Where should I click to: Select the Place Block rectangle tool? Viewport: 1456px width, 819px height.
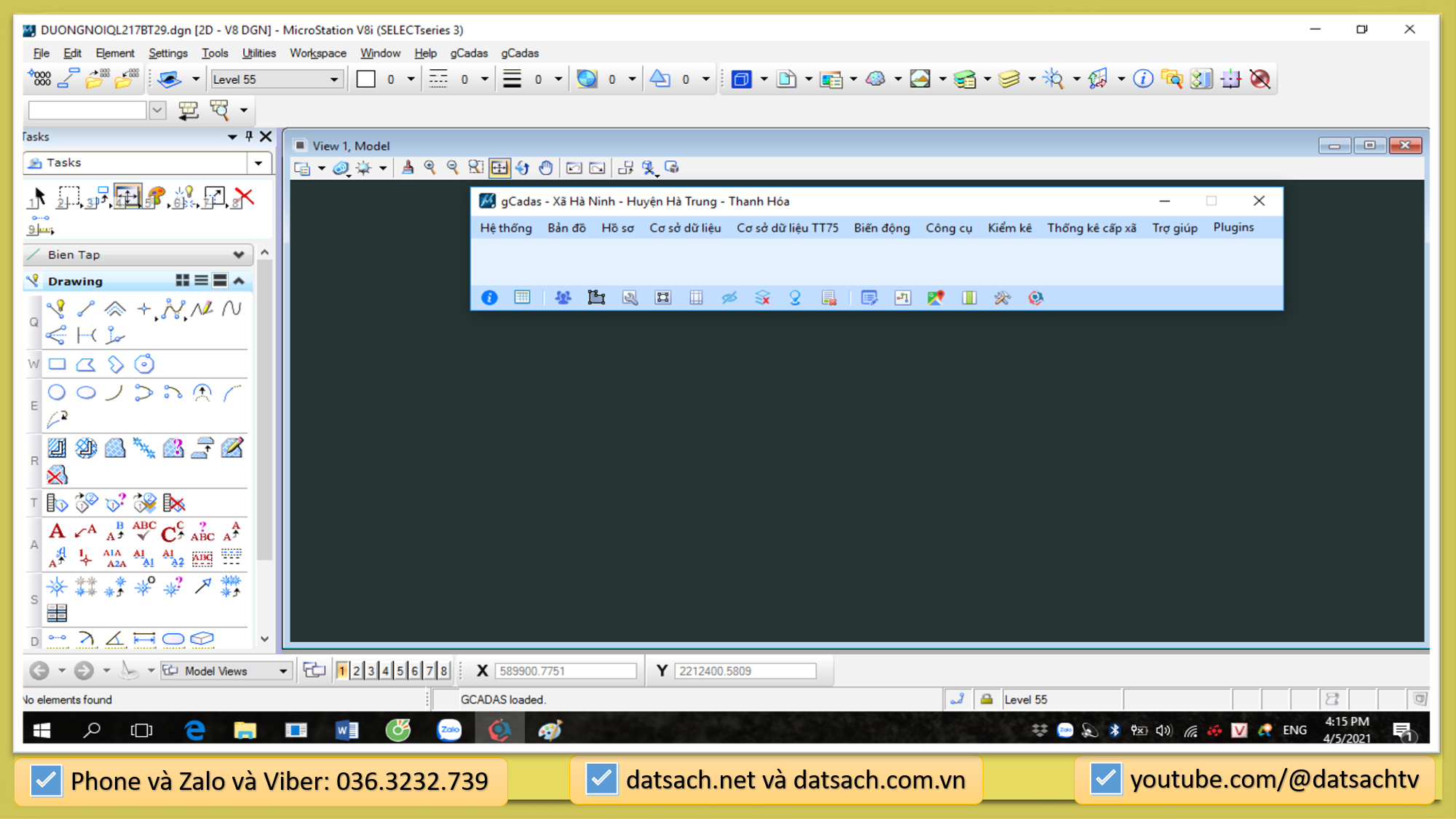(57, 364)
